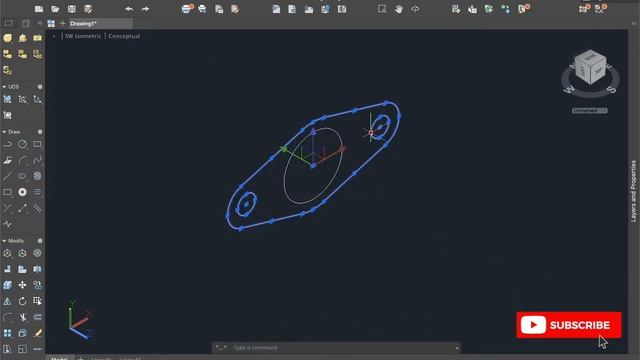Open the viewport minus controls menu
The image size is (640, 360).
[x=54, y=36]
